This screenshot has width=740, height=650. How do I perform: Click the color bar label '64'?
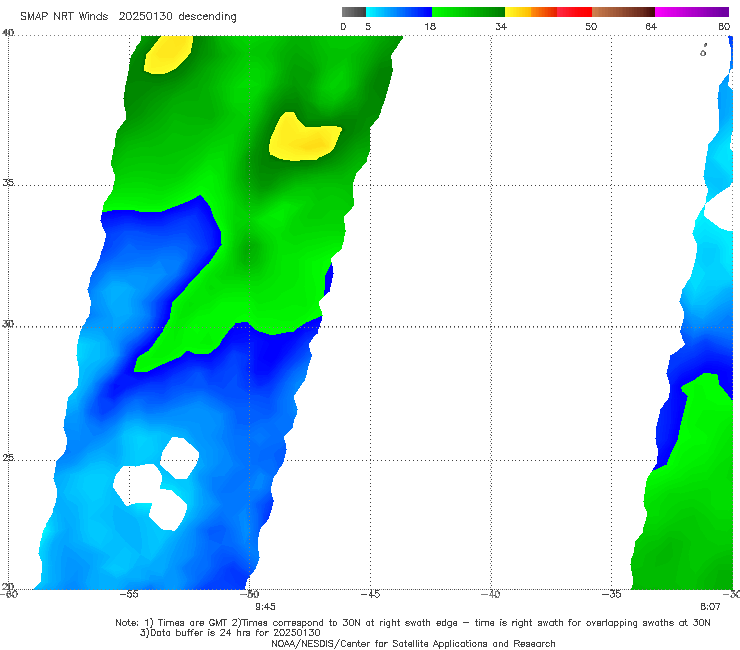651,26
